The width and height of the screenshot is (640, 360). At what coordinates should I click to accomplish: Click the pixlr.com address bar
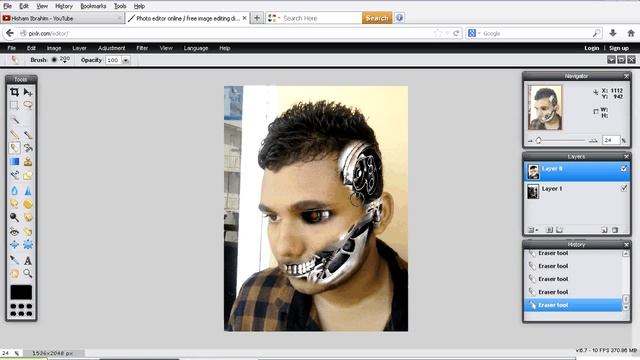click(x=229, y=33)
